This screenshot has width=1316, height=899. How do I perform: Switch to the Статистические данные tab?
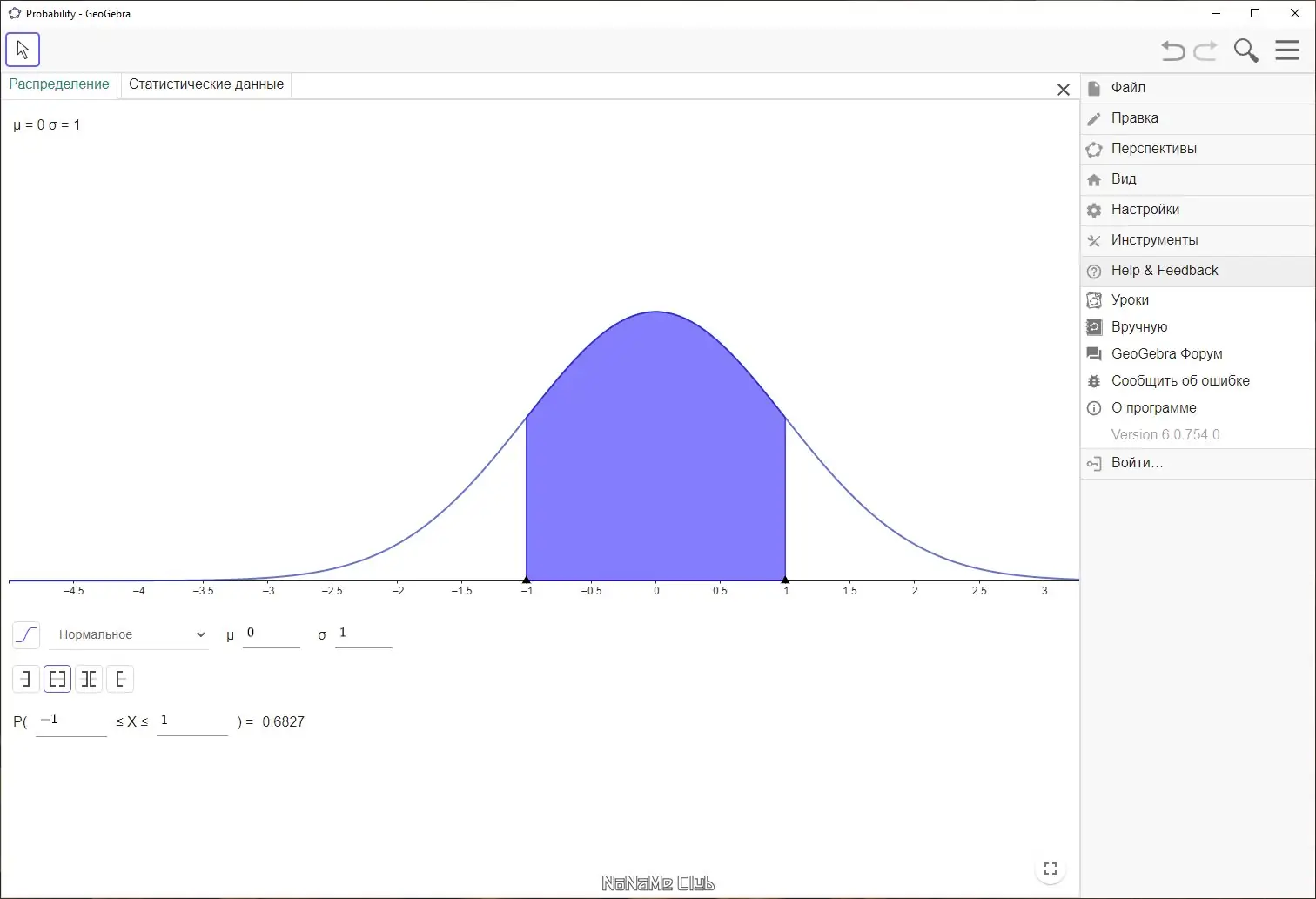206,84
